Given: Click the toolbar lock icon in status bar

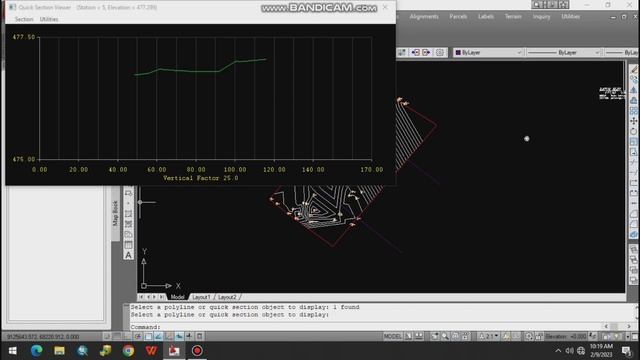Looking at the screenshot, I should pyautogui.click(x=539, y=336).
